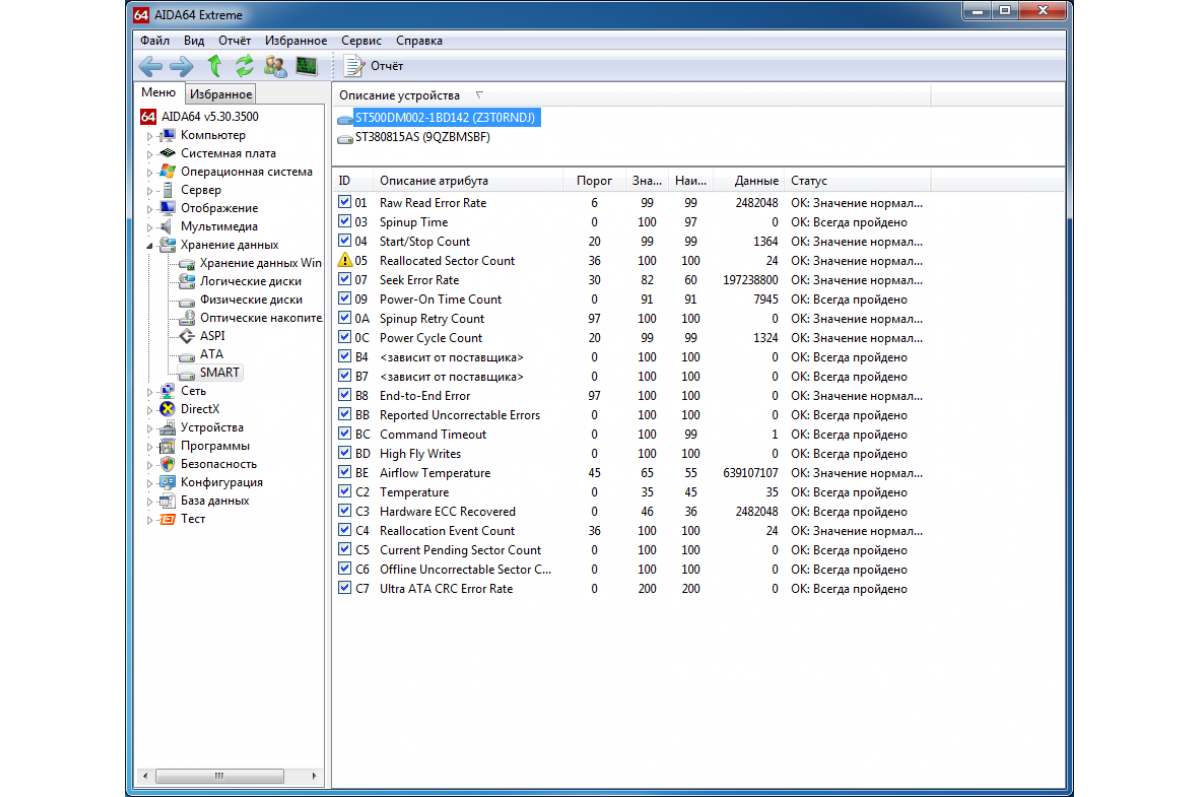Open the Сервис menu

coord(361,41)
